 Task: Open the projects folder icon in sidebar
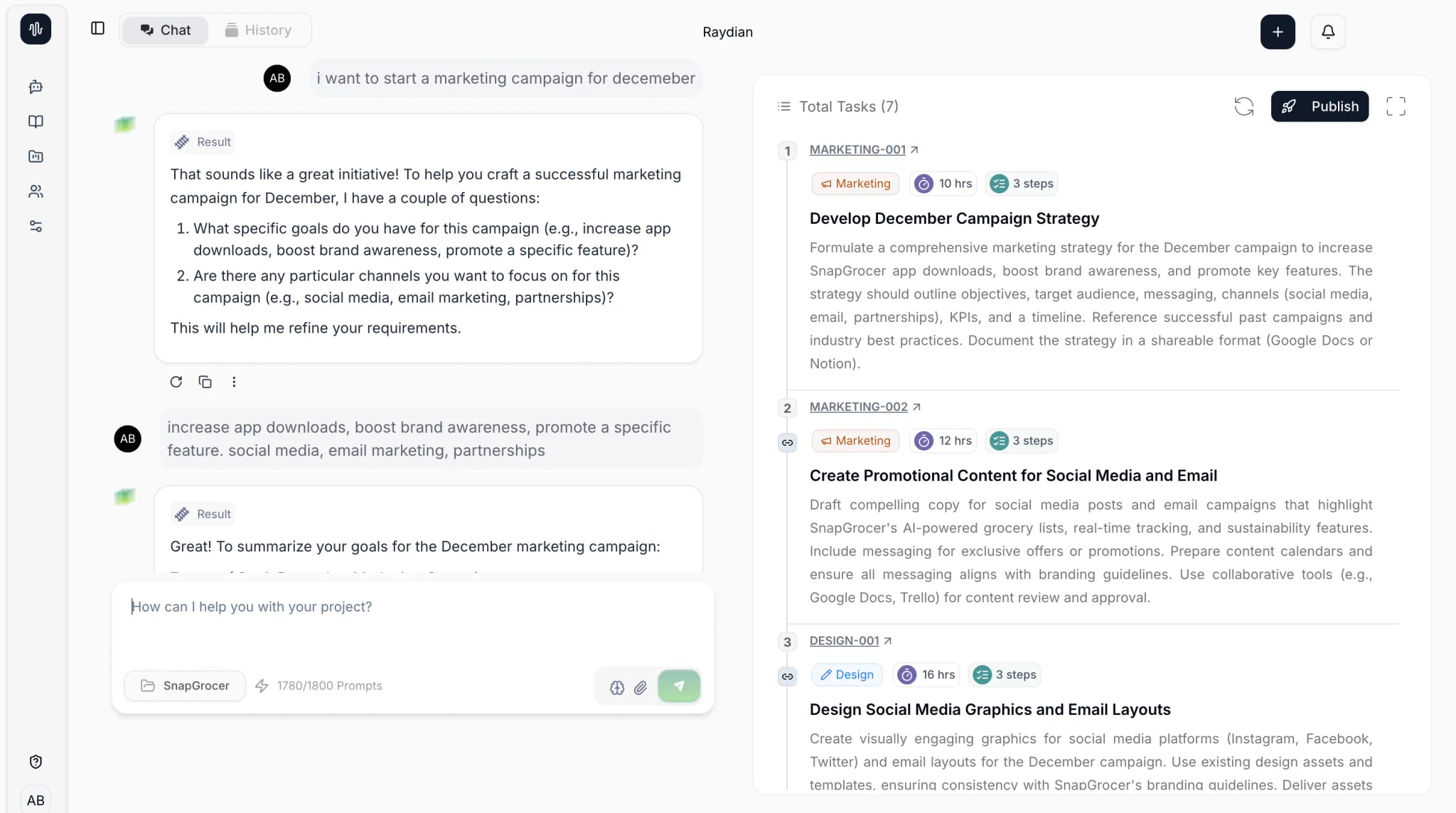tap(36, 156)
